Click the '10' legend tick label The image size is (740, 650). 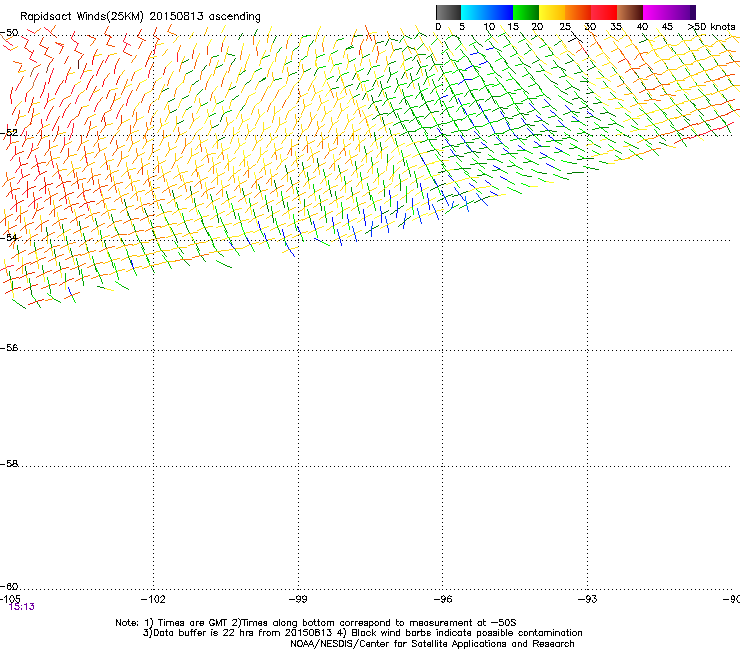(489, 27)
